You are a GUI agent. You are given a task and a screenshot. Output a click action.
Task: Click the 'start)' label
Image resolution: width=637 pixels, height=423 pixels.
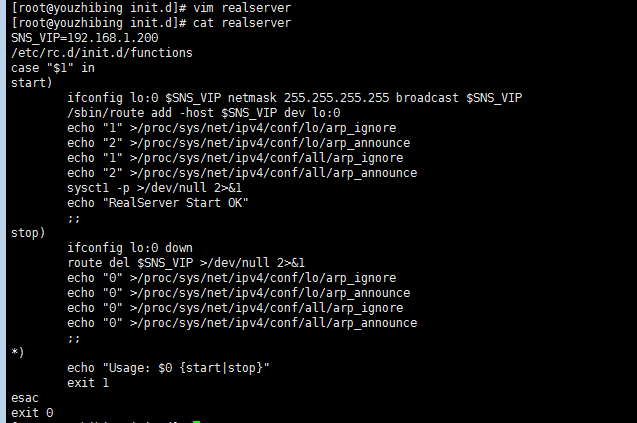point(32,83)
